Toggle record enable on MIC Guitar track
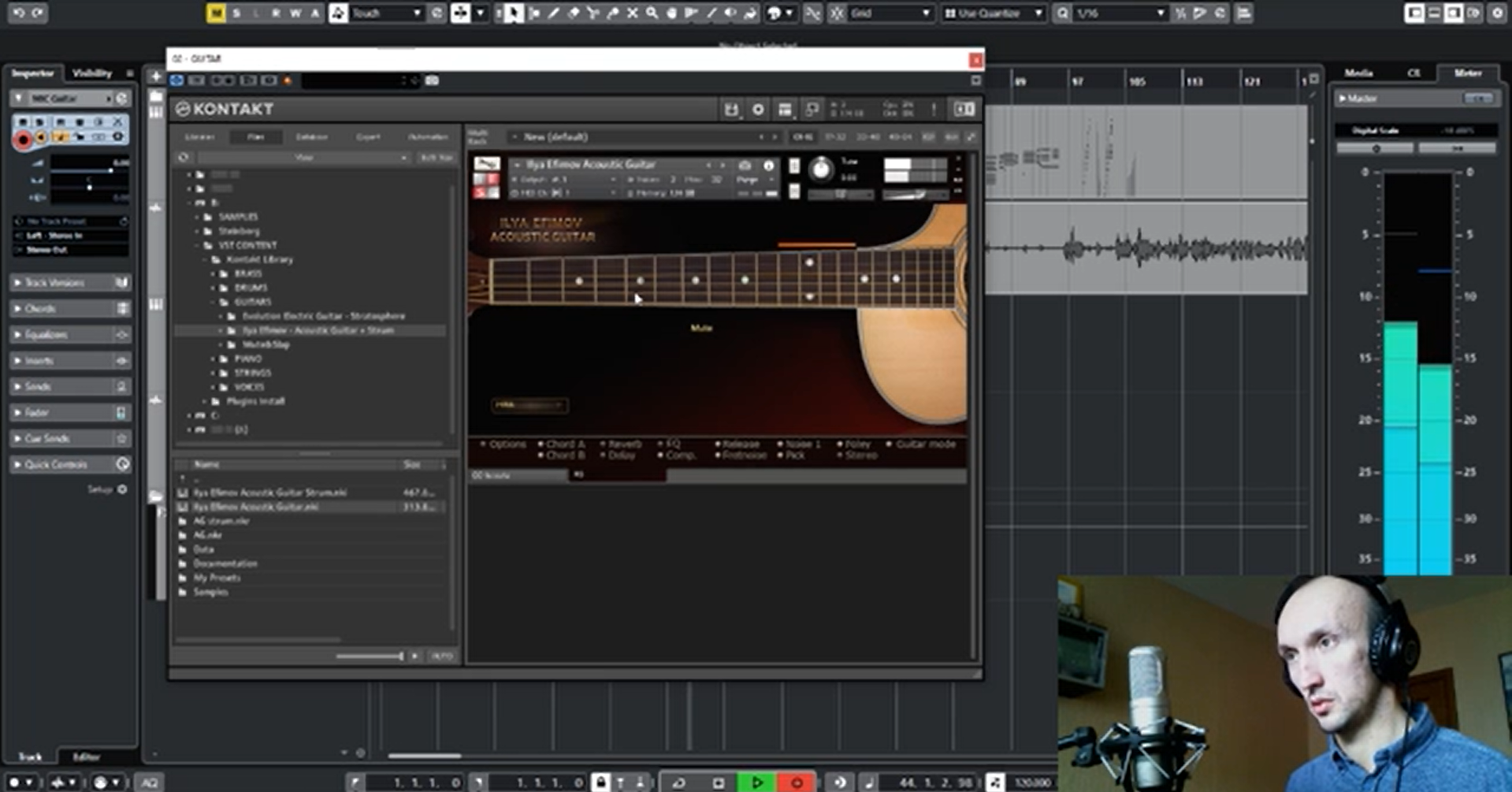Screen dimensions: 1512x792 (23, 140)
